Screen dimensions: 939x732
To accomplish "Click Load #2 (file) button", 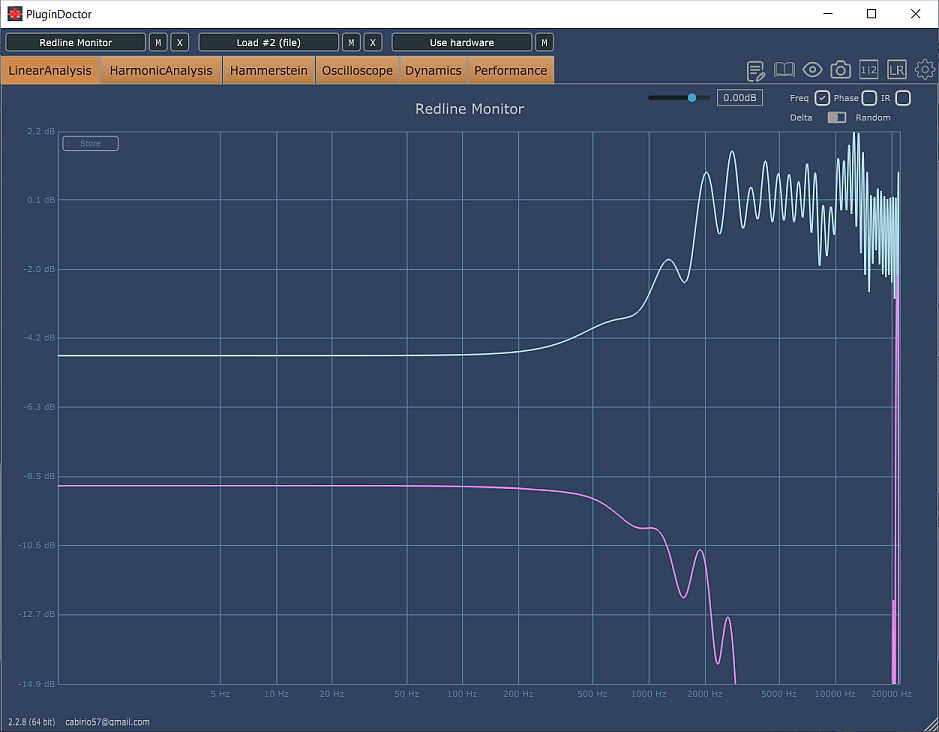I will point(268,43).
